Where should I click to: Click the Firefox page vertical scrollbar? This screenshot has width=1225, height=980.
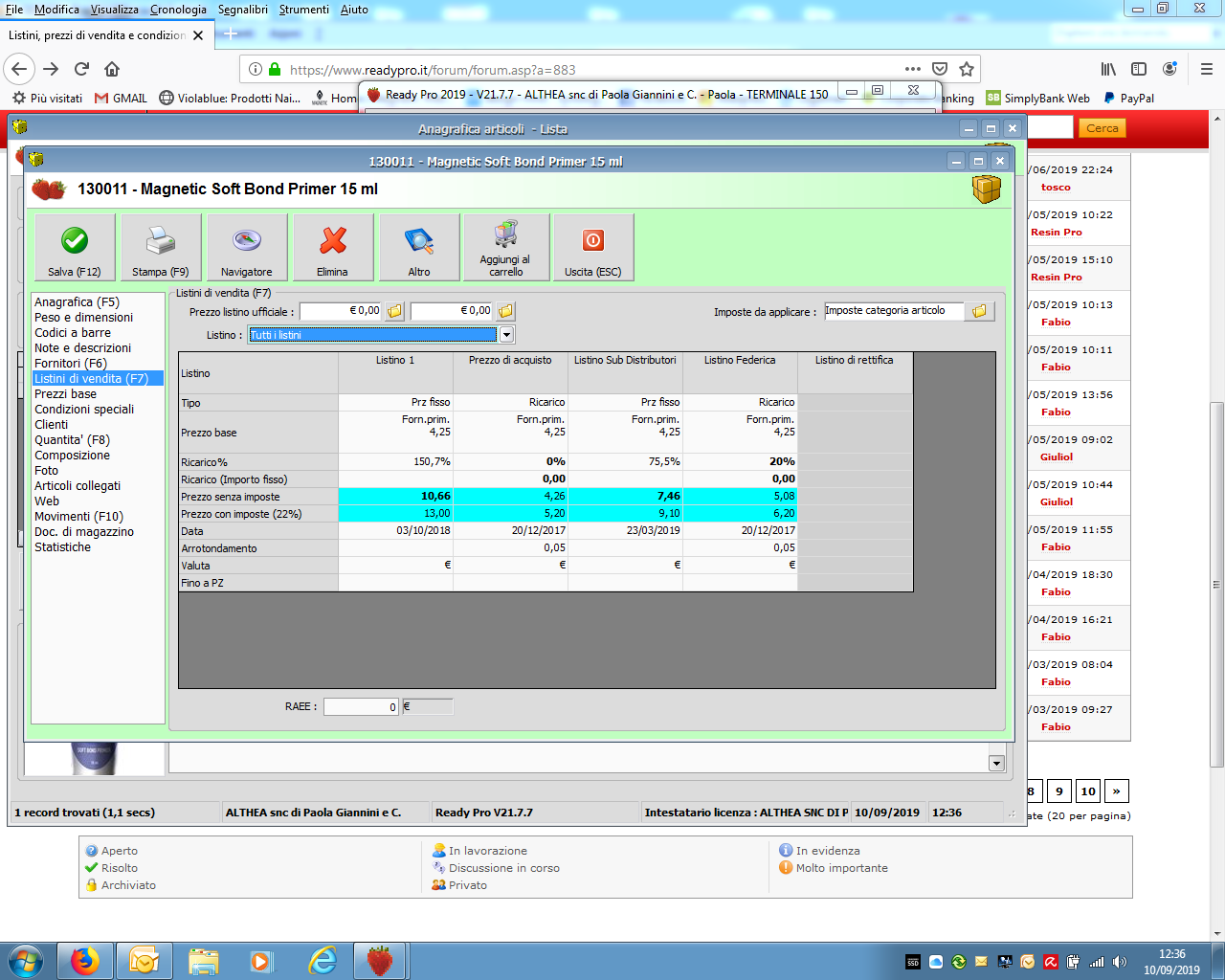click(x=1217, y=584)
